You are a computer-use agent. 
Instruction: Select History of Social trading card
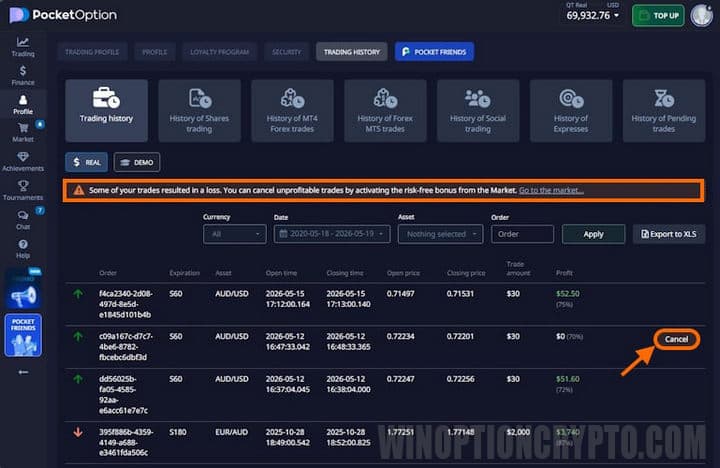coord(478,110)
